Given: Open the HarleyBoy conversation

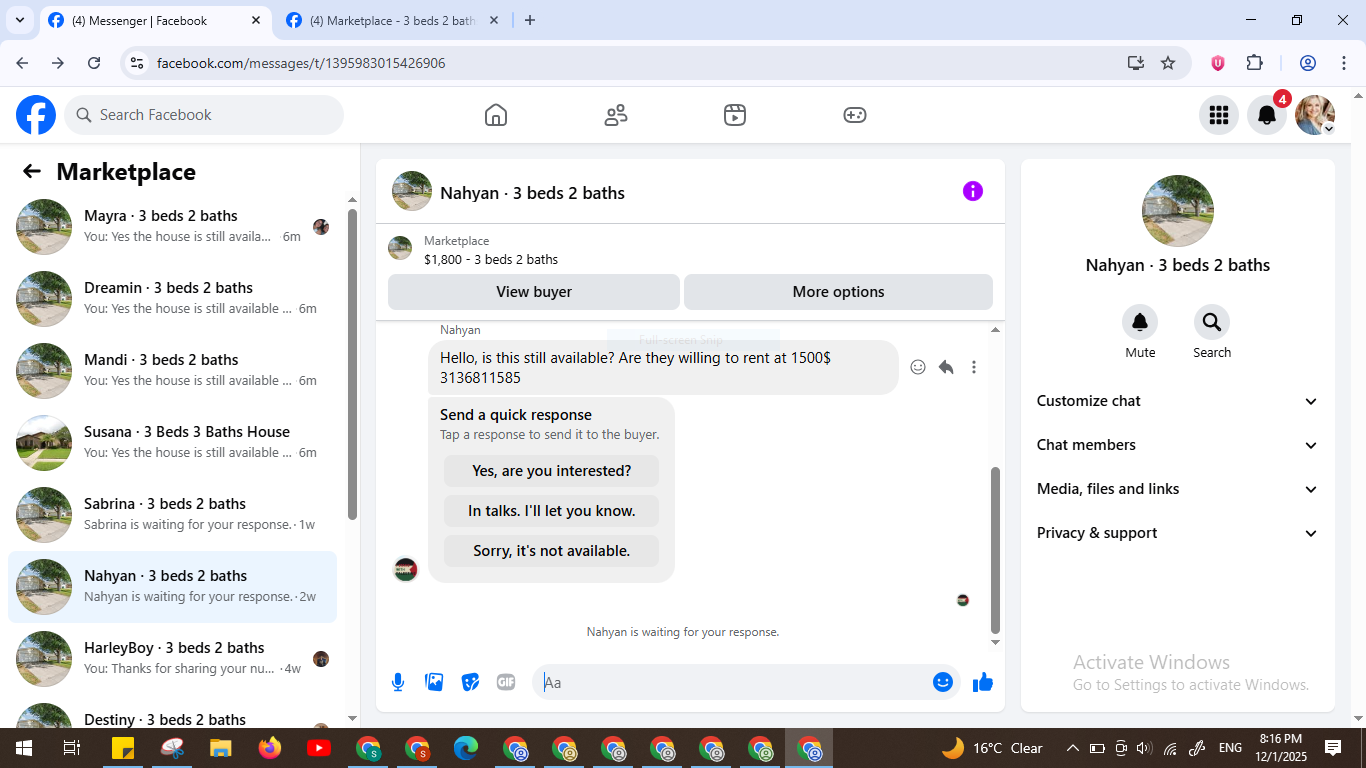Looking at the screenshot, I should (x=172, y=658).
